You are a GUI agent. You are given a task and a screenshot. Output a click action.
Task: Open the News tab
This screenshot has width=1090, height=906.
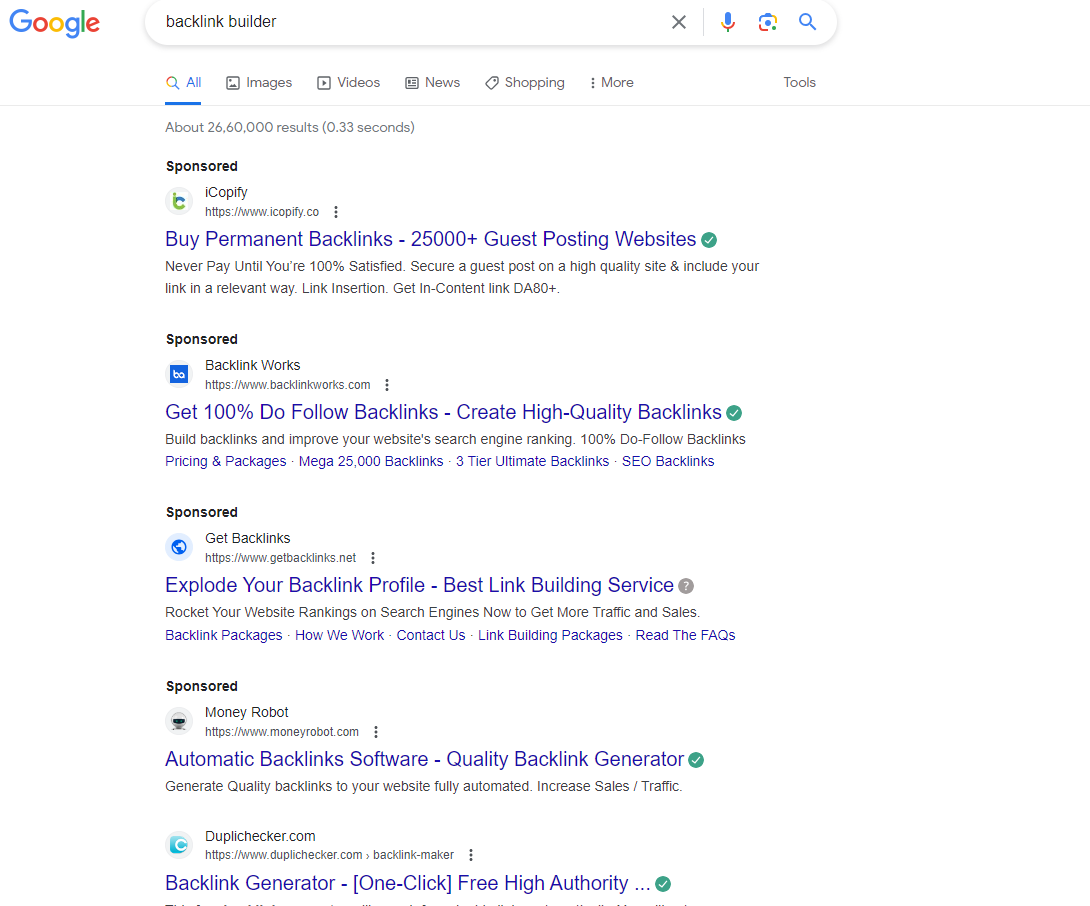click(x=432, y=83)
